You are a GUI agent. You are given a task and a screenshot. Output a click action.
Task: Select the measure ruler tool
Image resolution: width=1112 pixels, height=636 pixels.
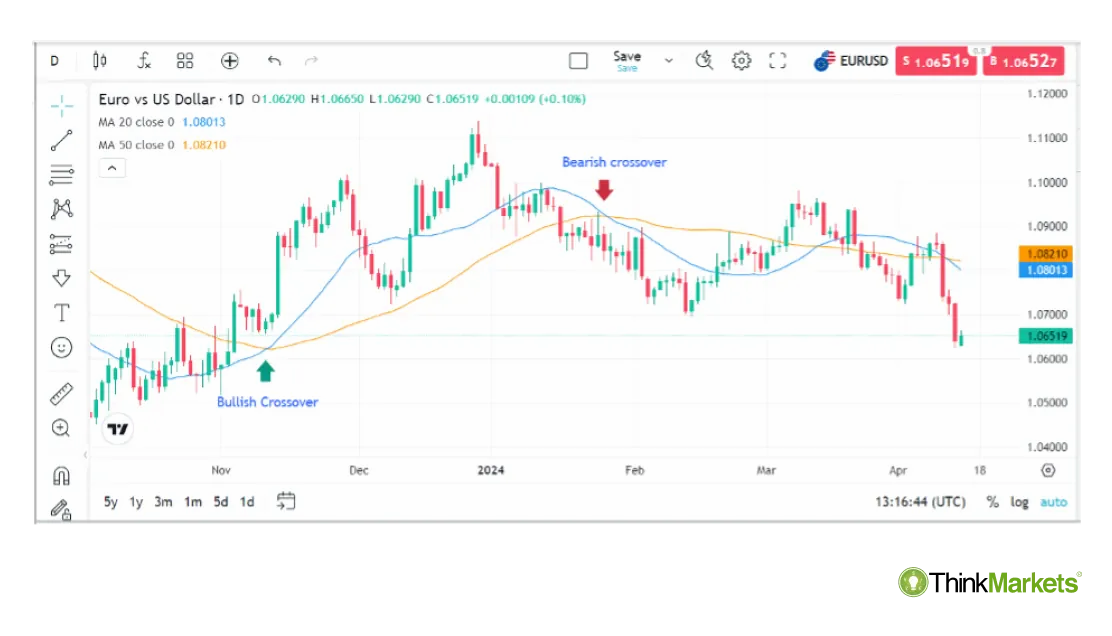(61, 392)
